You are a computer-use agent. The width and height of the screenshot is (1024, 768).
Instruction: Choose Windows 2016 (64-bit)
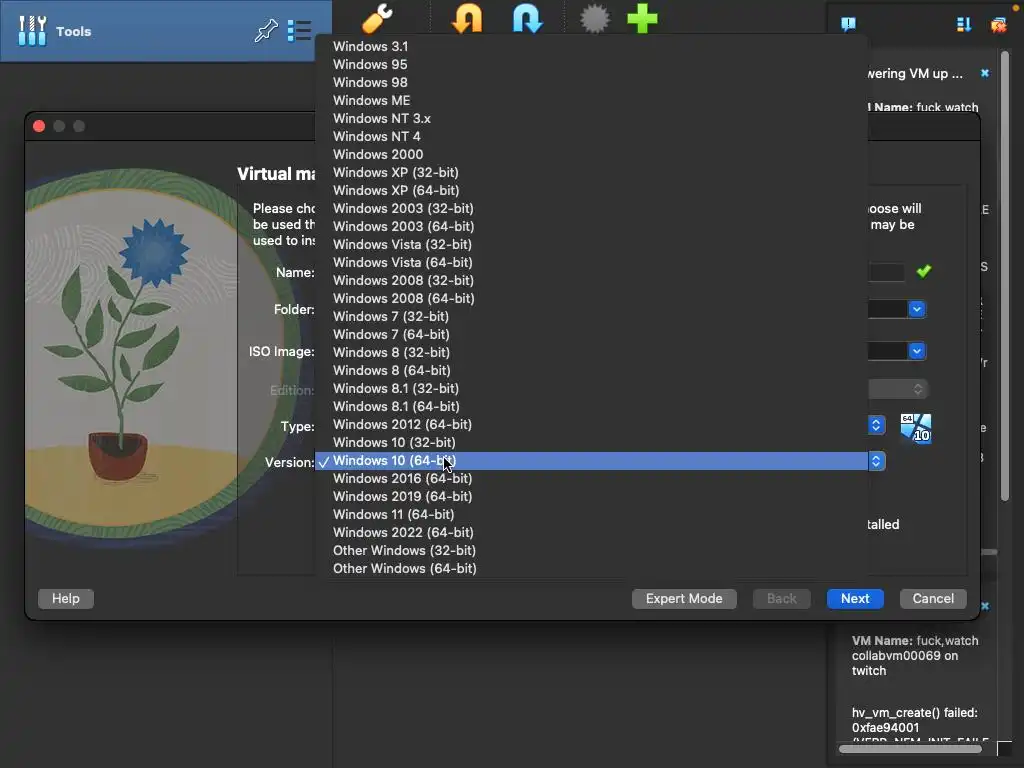point(591,478)
